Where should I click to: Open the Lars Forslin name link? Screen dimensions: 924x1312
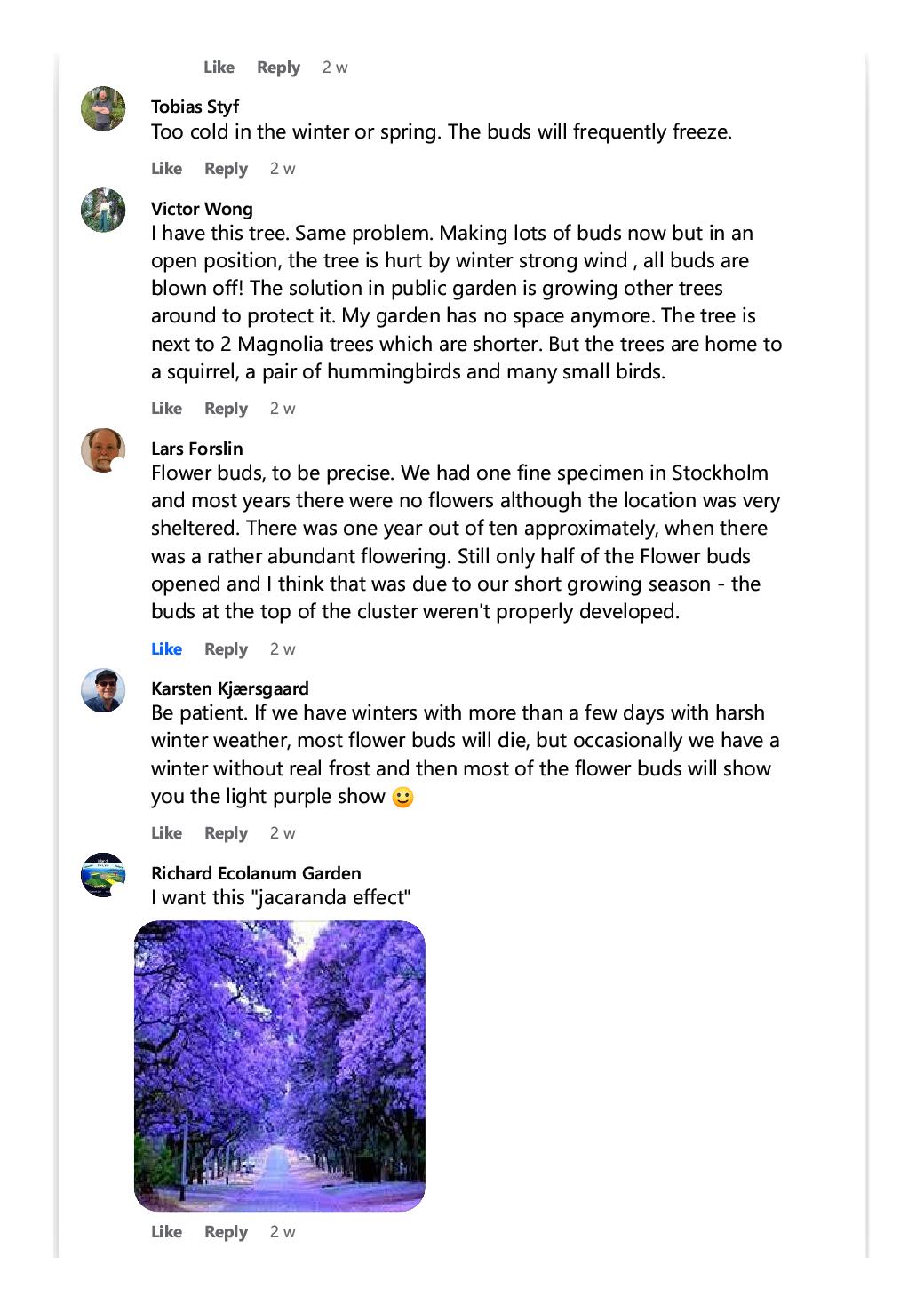pos(196,449)
